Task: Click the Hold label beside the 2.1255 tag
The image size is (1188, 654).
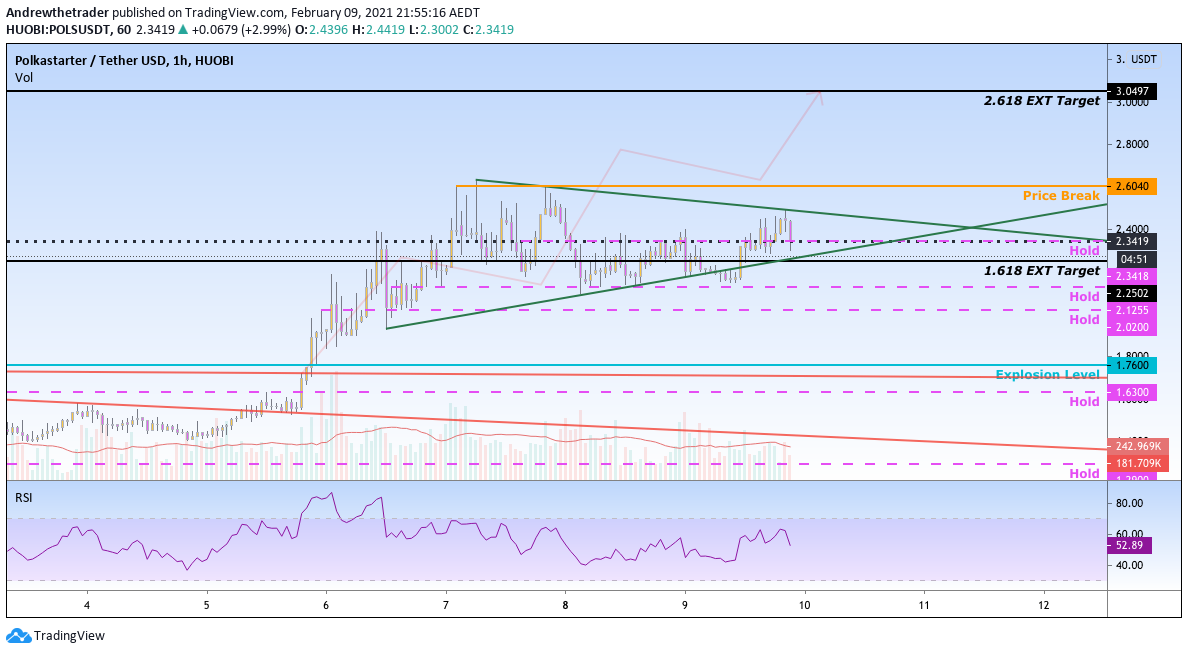Action: pyautogui.click(x=1084, y=297)
